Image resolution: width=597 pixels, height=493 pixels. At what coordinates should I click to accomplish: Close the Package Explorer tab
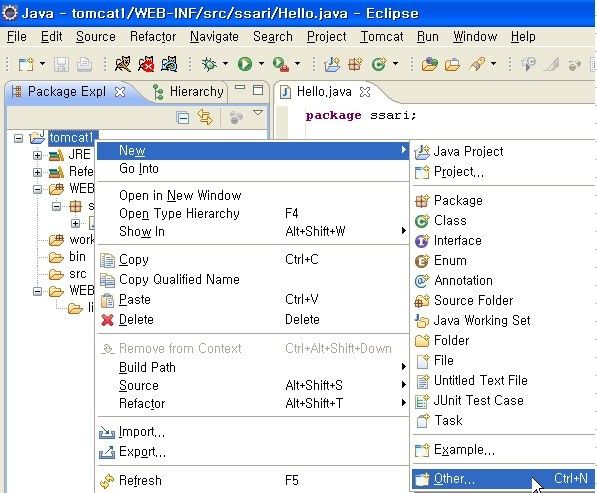tap(120, 92)
